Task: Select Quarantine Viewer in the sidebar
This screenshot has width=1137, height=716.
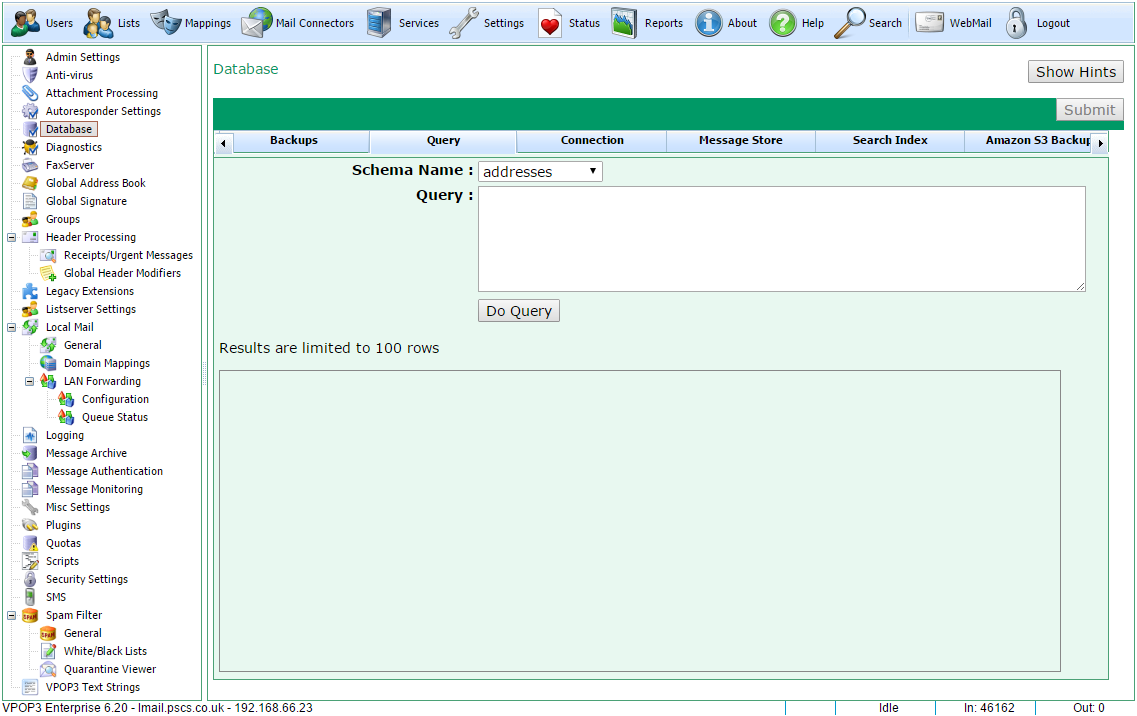Action: (x=109, y=669)
